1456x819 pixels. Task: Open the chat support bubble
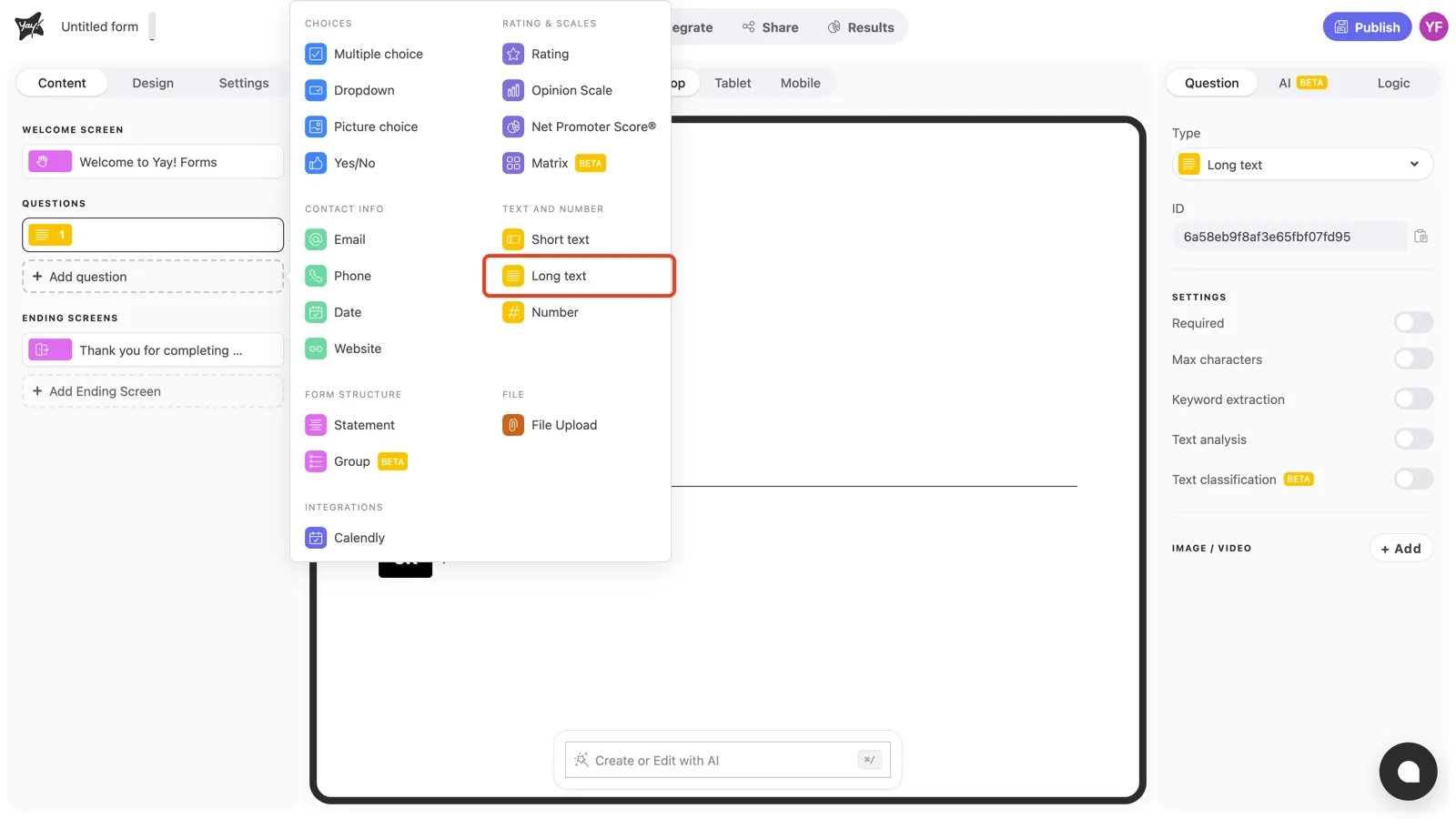point(1408,772)
